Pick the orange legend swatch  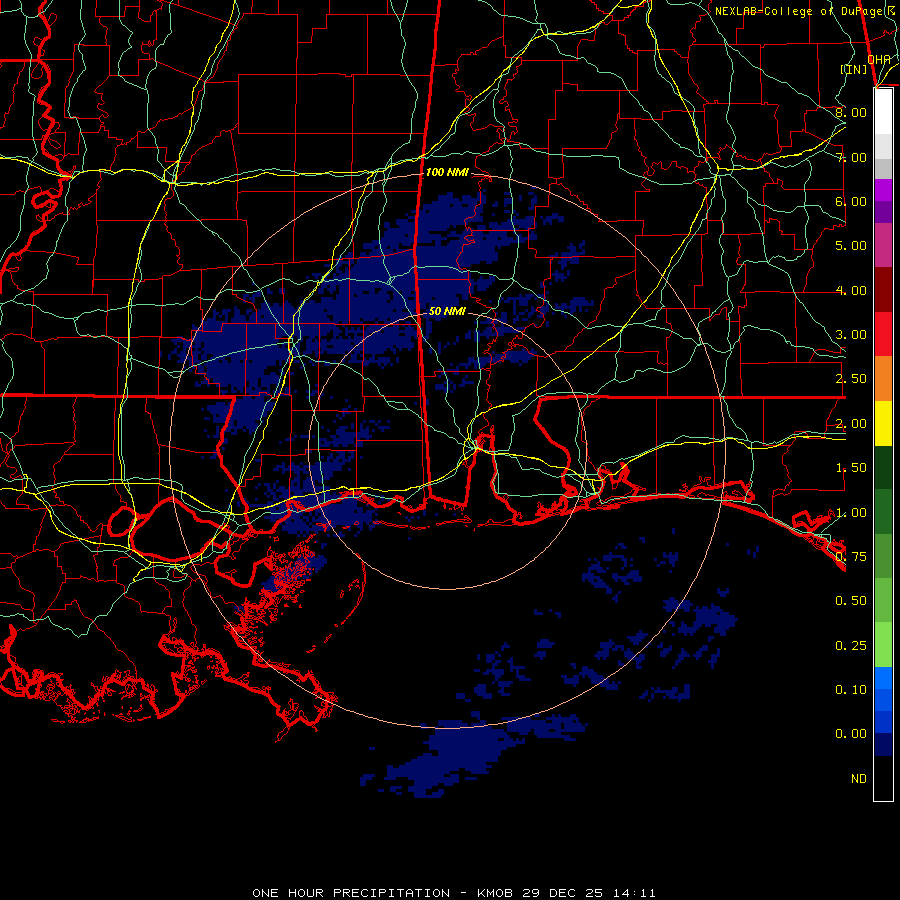pos(883,379)
